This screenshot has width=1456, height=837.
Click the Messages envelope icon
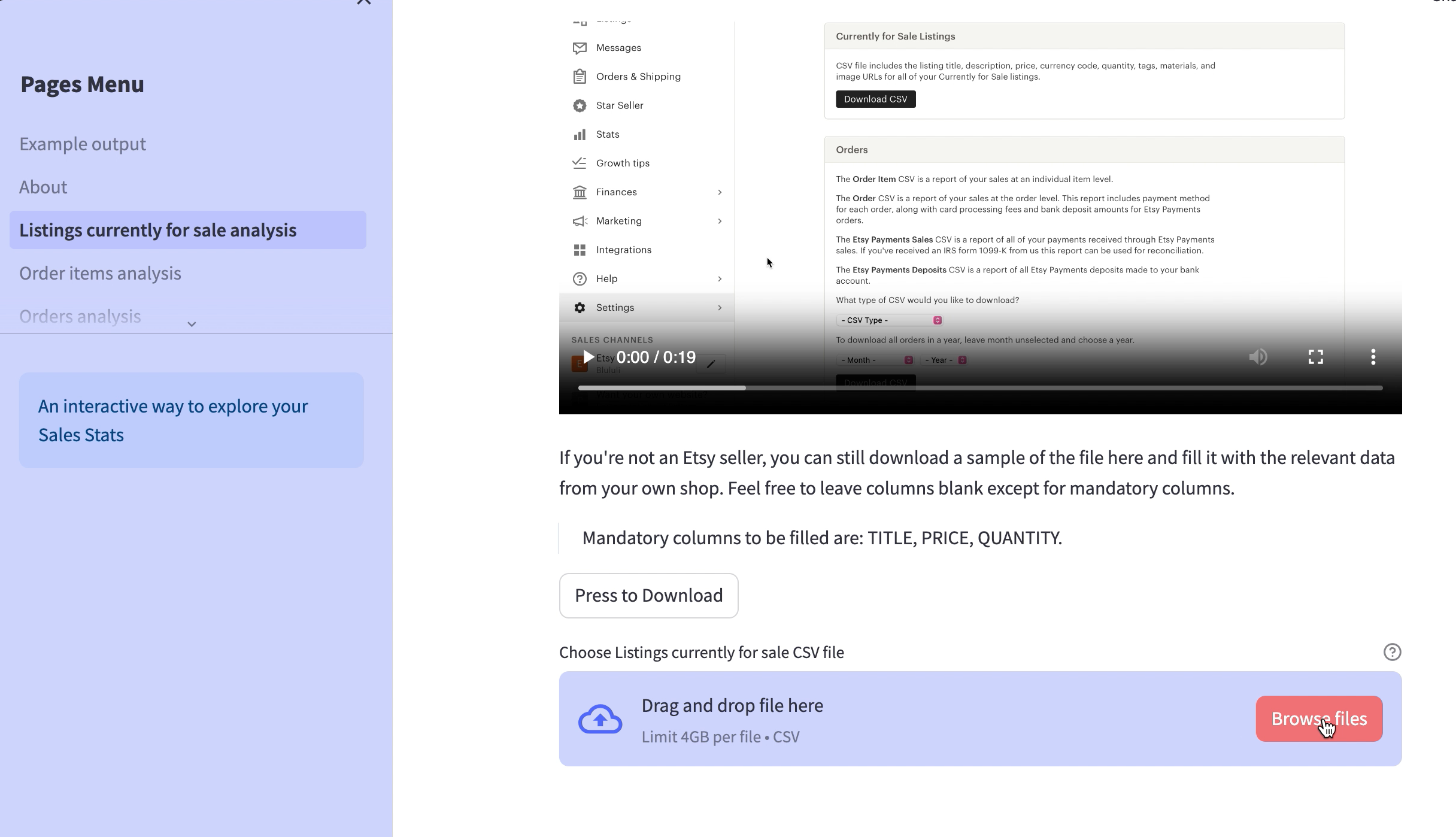[x=579, y=48]
